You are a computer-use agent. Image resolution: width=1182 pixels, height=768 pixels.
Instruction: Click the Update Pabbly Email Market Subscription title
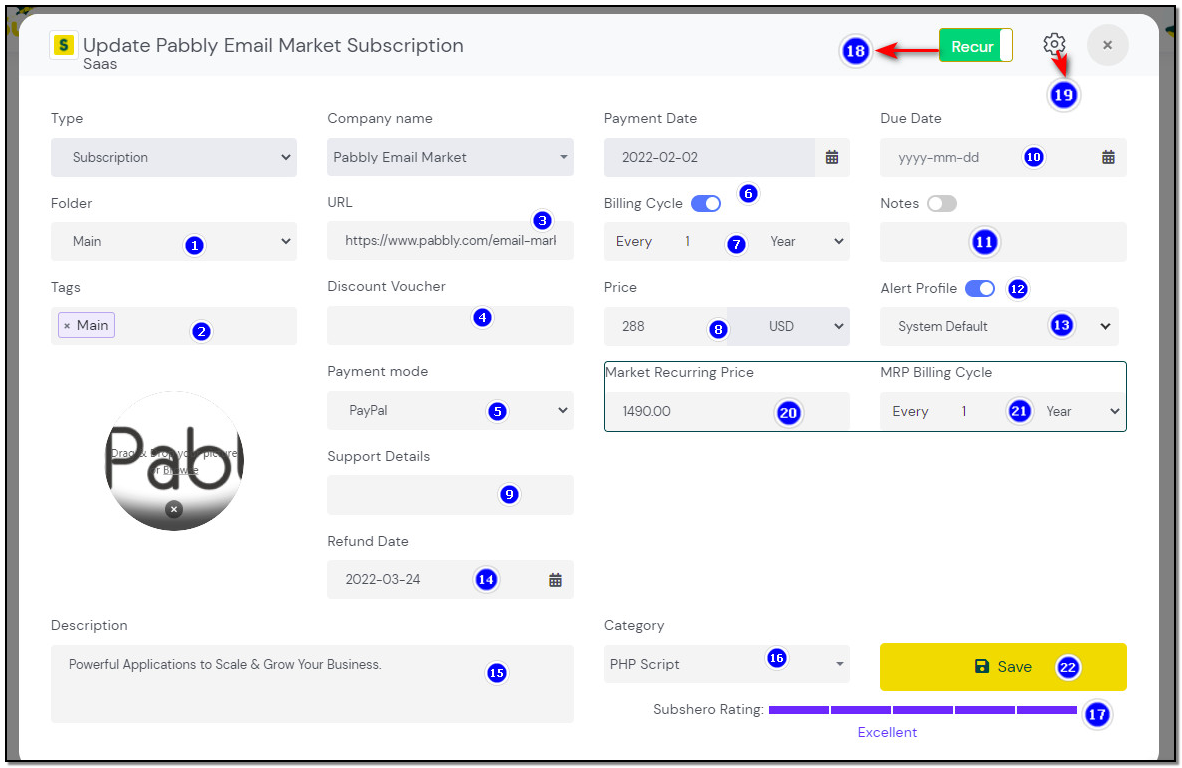click(273, 45)
